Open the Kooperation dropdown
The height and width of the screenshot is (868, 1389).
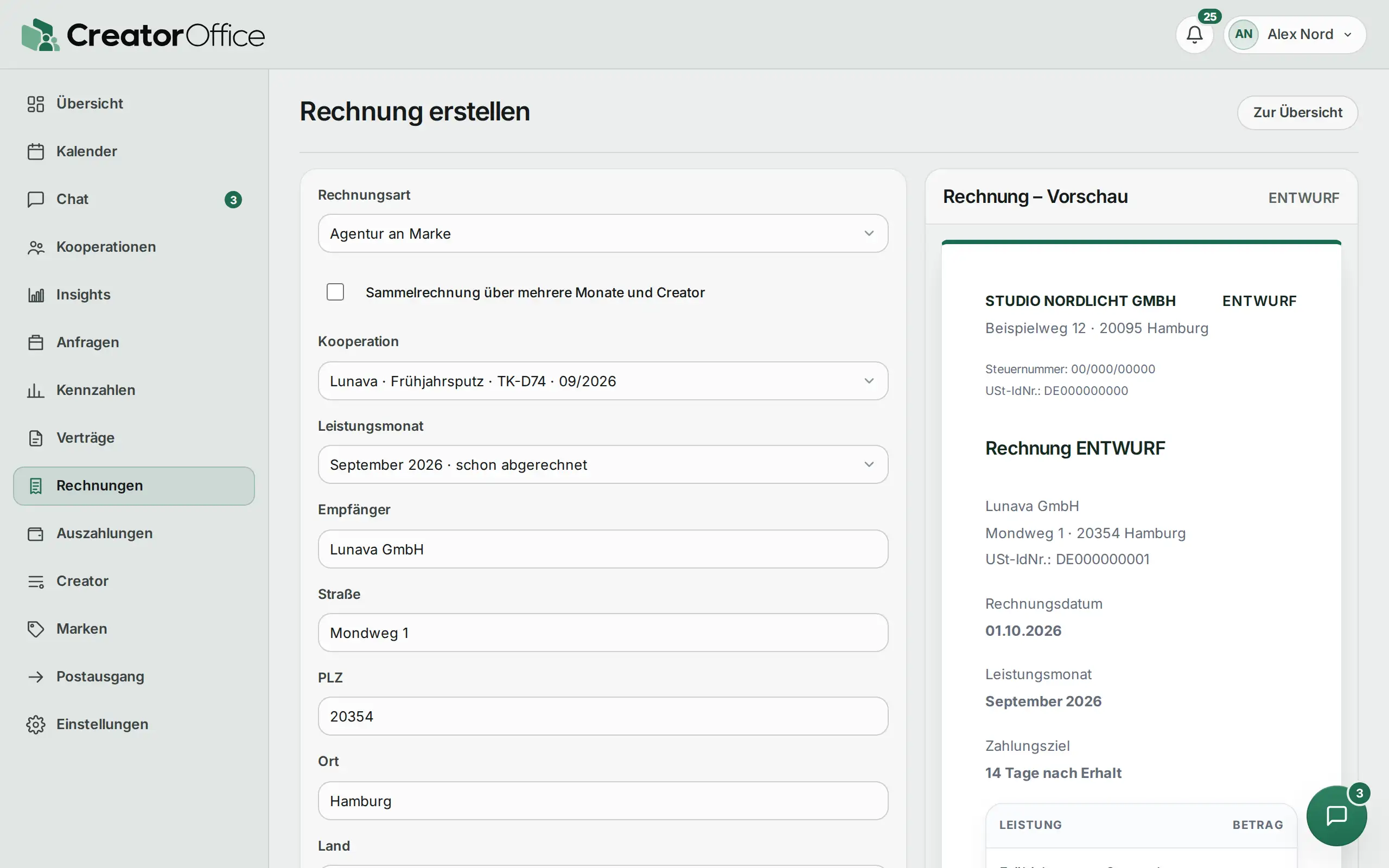pyautogui.click(x=603, y=381)
